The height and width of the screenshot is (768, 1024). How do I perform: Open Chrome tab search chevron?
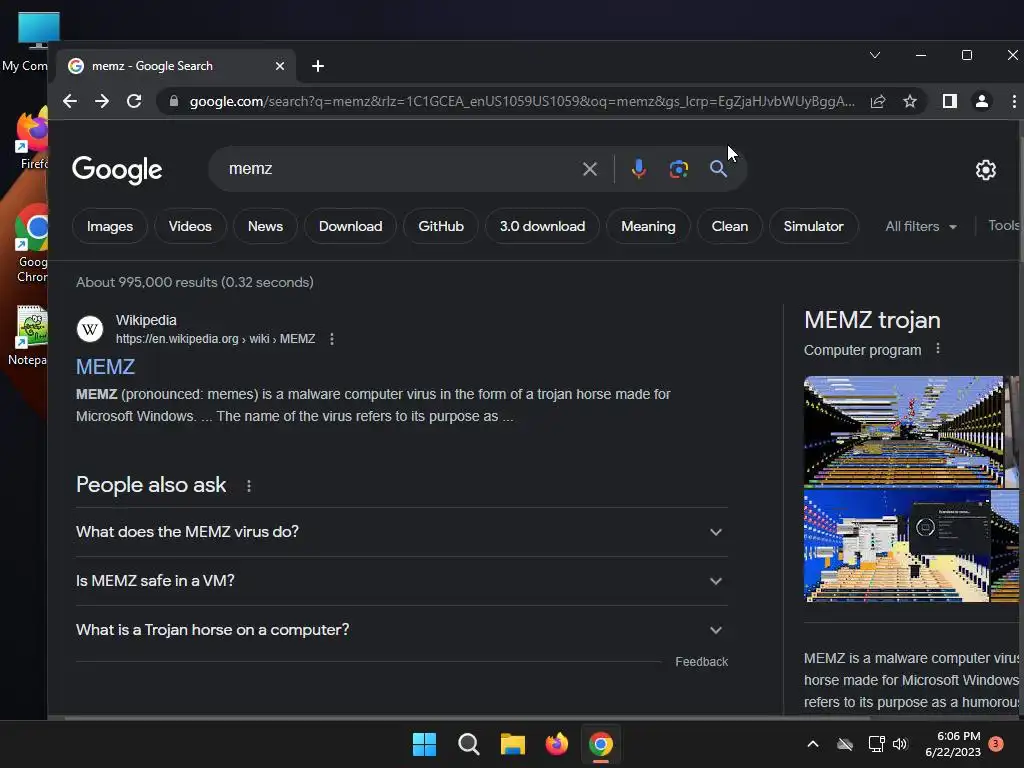point(875,56)
